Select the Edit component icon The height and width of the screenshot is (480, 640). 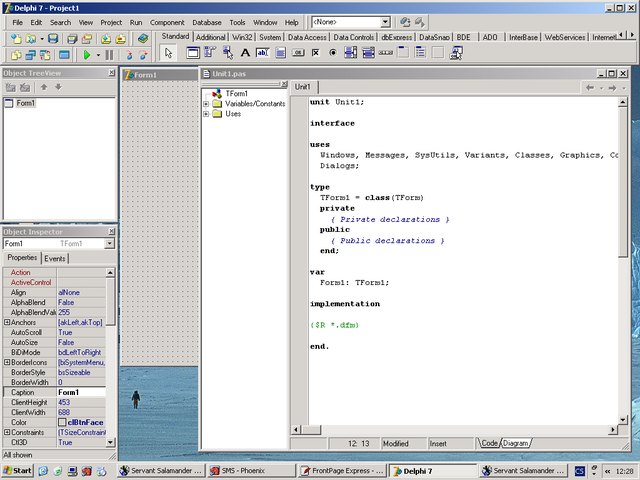click(x=263, y=53)
